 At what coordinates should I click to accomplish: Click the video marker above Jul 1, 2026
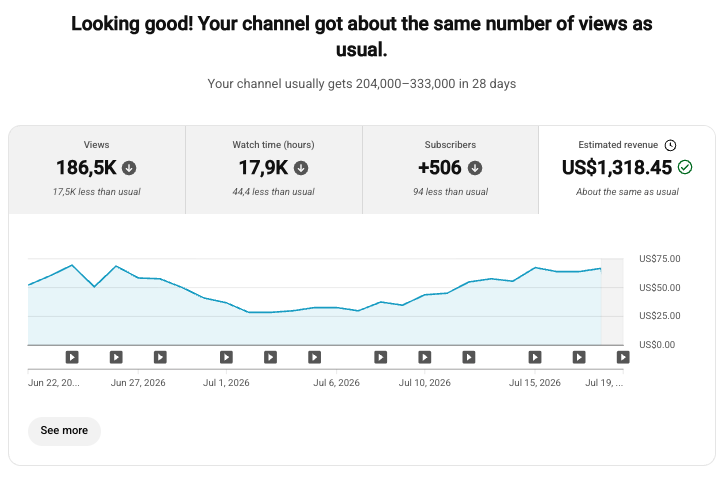[x=226, y=357]
